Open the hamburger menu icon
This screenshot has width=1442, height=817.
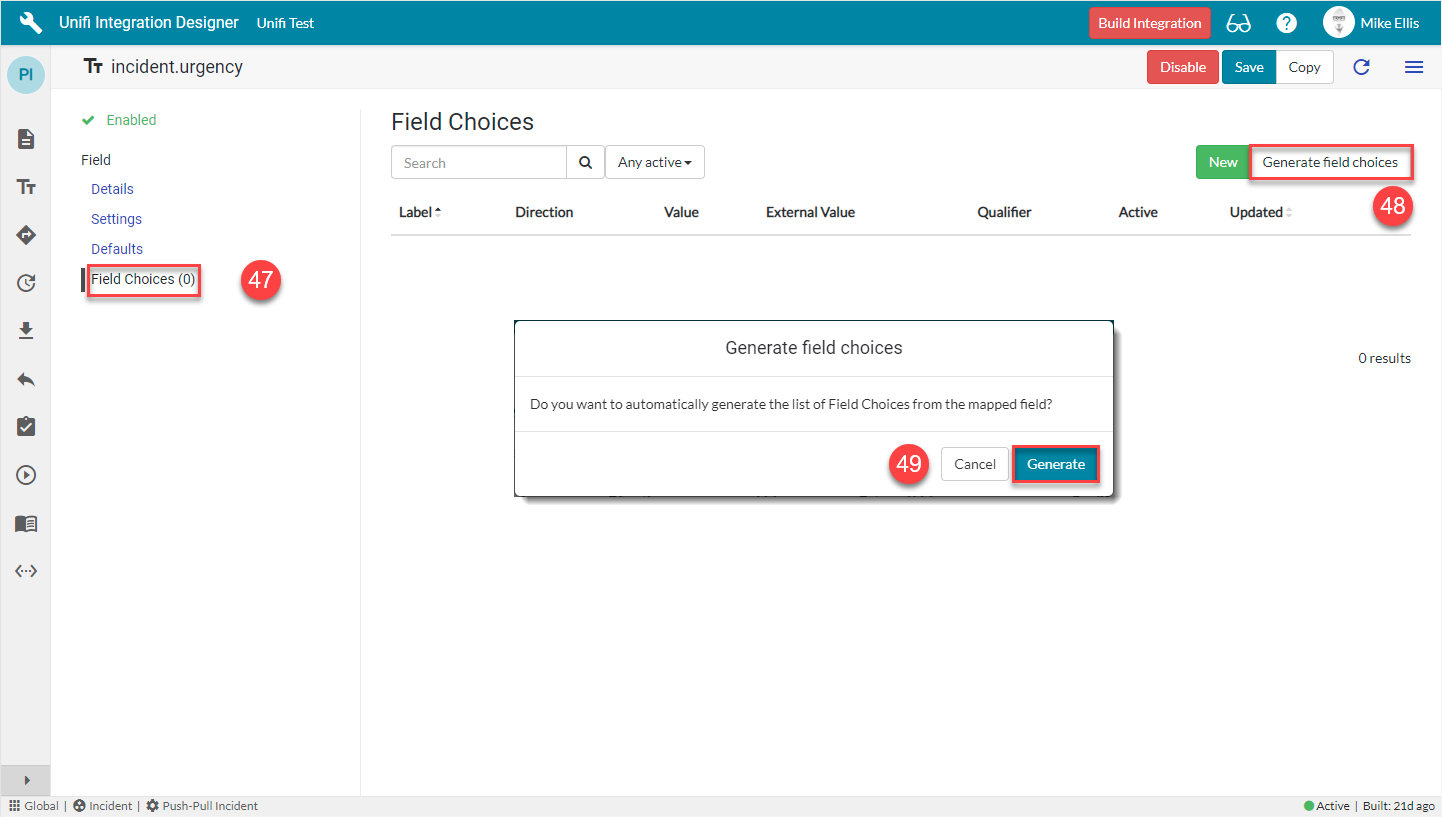coord(1413,67)
